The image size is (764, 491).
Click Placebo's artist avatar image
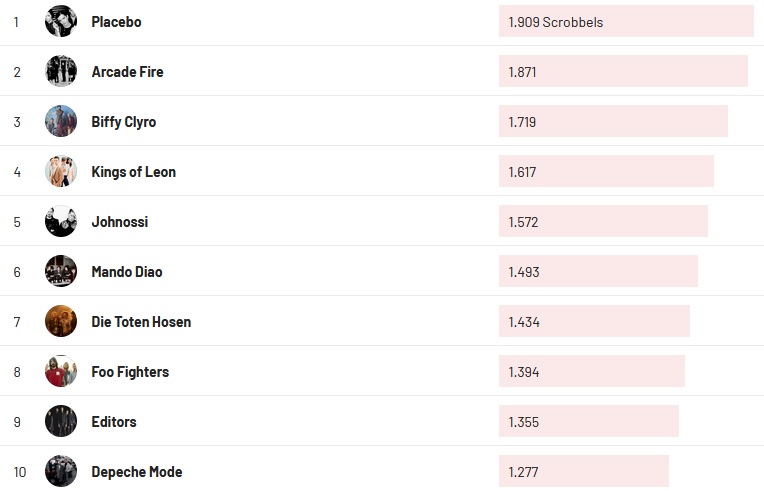pos(61,21)
